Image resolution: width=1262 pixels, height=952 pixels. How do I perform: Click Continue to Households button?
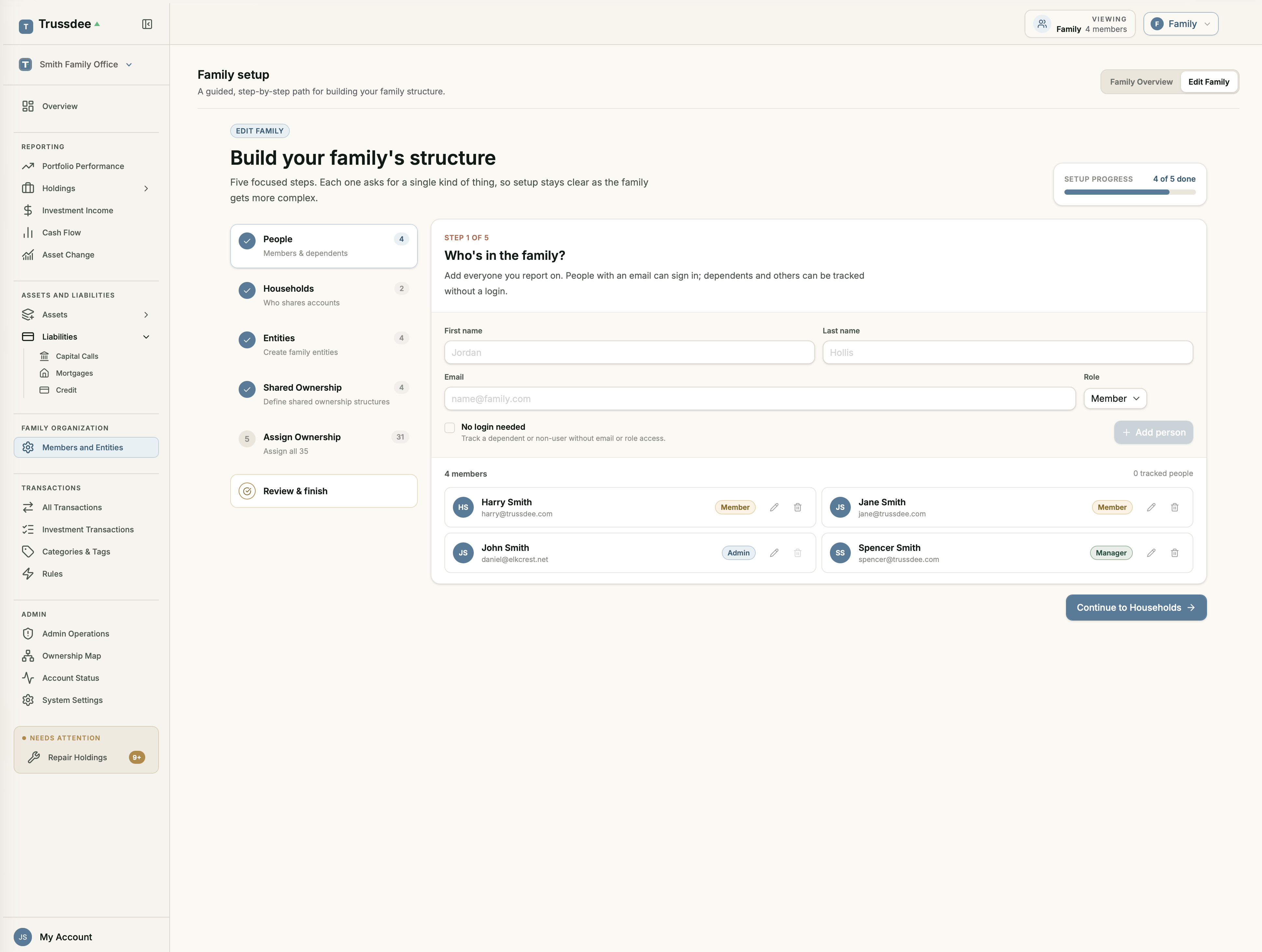[x=1136, y=608]
